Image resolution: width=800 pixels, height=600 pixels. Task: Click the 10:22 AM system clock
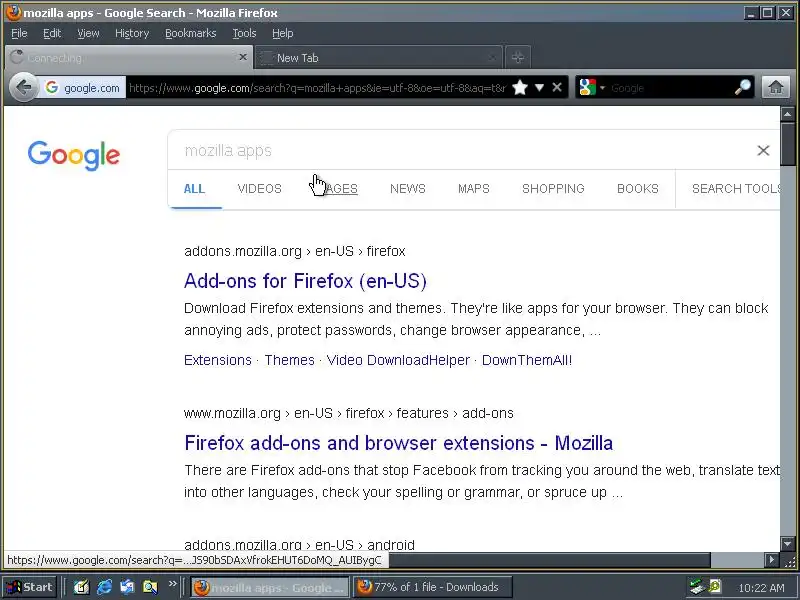(761, 588)
